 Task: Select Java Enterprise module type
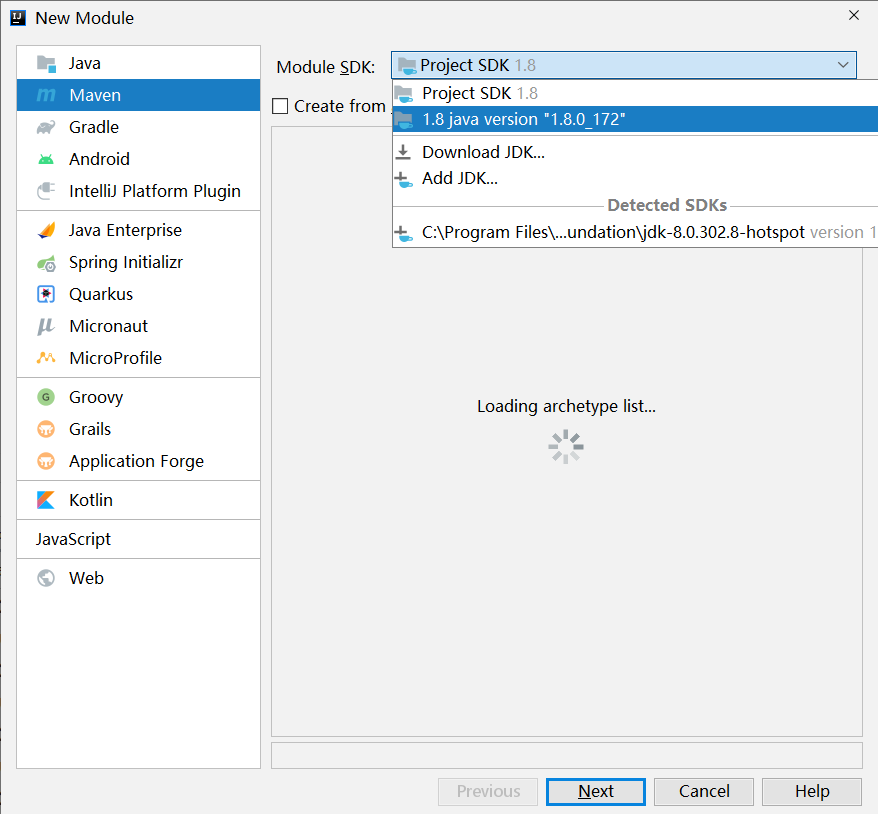tap(138, 230)
